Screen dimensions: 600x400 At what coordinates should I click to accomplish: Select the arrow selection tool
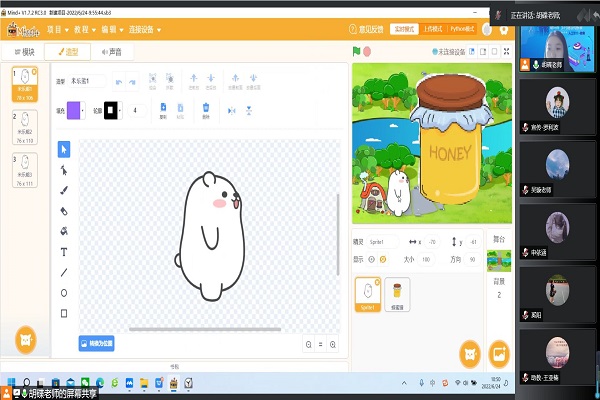(64, 149)
